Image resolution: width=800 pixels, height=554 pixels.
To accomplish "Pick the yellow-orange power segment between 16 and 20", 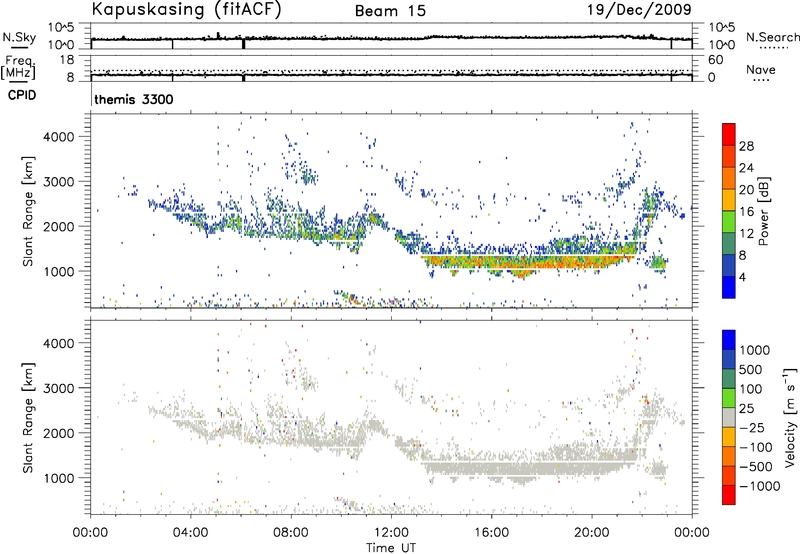I will tap(729, 200).
